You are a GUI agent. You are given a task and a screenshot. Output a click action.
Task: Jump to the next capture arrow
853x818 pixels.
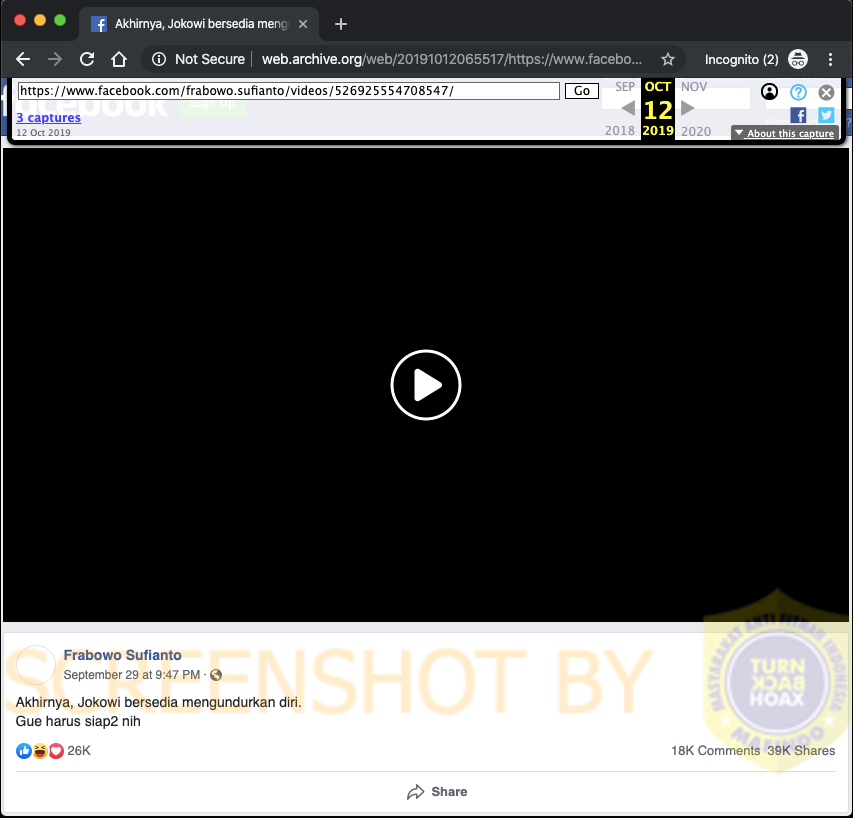click(x=688, y=108)
